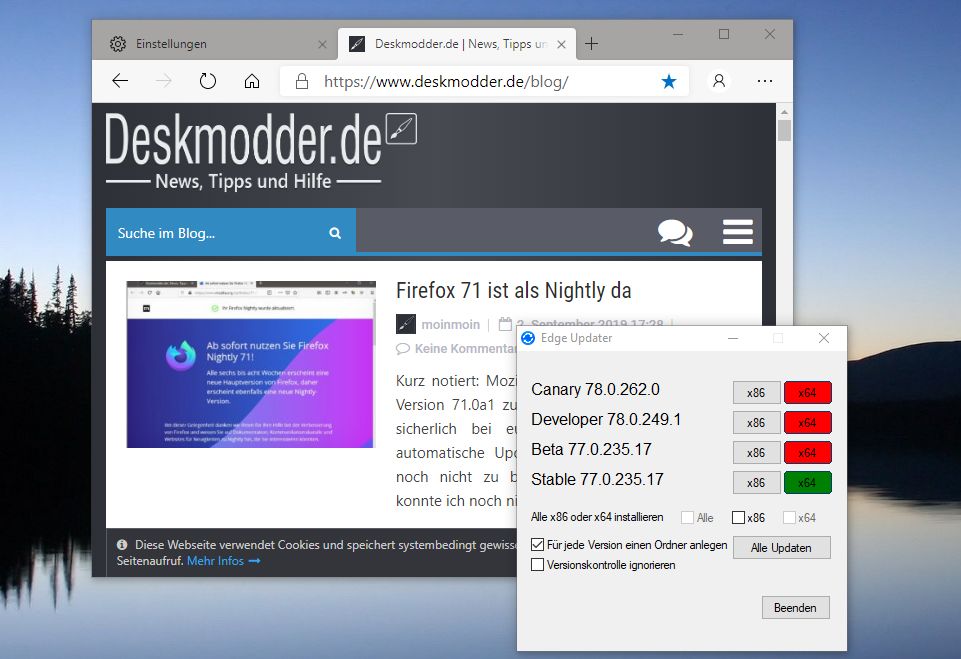Enable 'Versionskontrolle ignorieren' checkbox
Screen dimensions: 961x659
(537, 565)
